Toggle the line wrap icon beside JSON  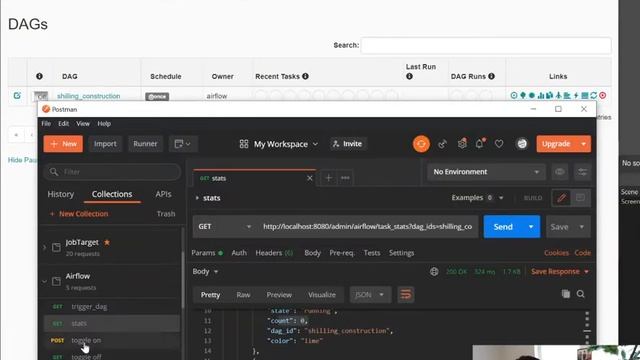coord(406,295)
